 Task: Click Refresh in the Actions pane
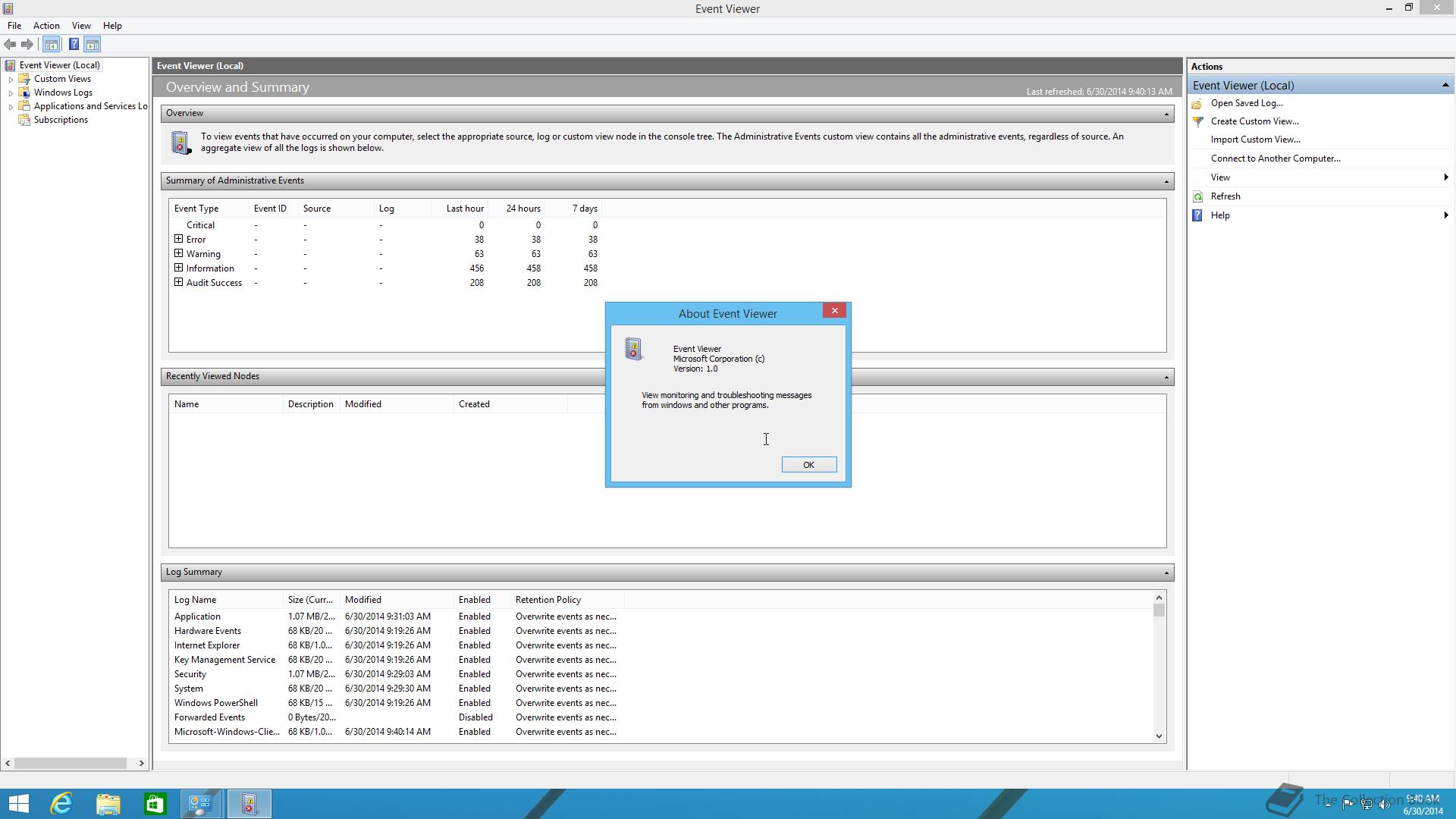[1225, 196]
